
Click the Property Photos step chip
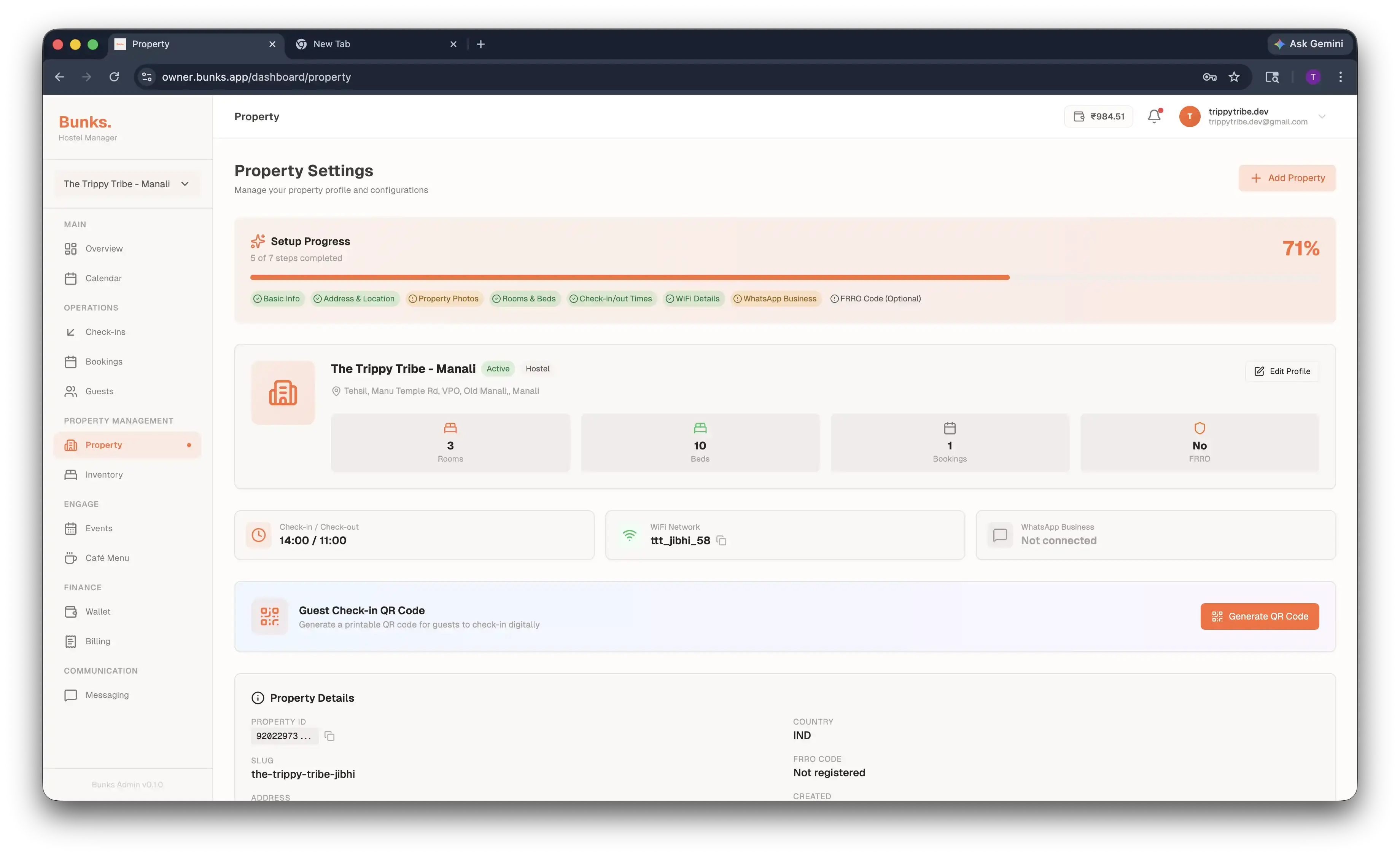(x=444, y=299)
